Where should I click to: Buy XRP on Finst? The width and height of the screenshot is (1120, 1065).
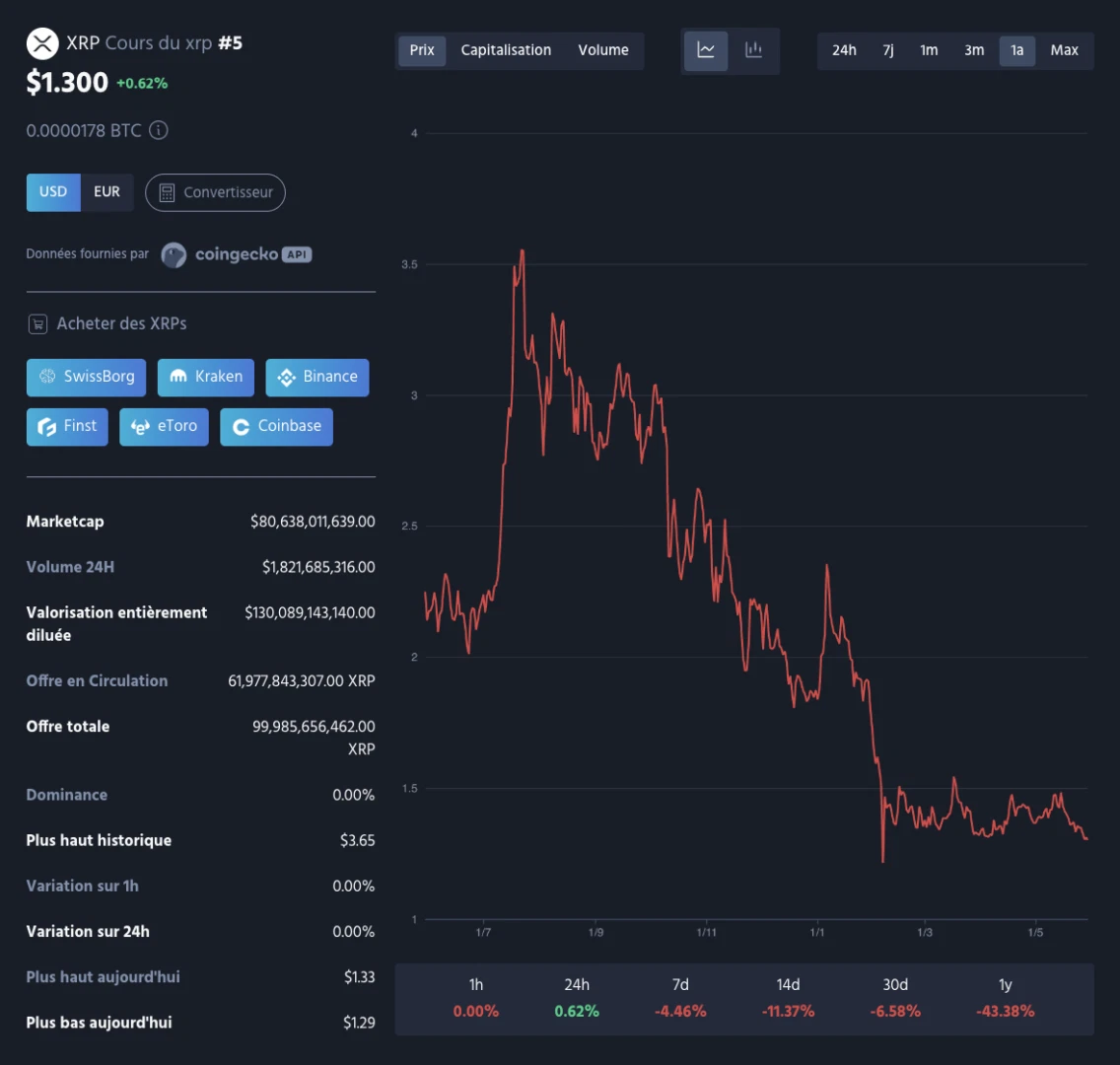[x=67, y=427]
